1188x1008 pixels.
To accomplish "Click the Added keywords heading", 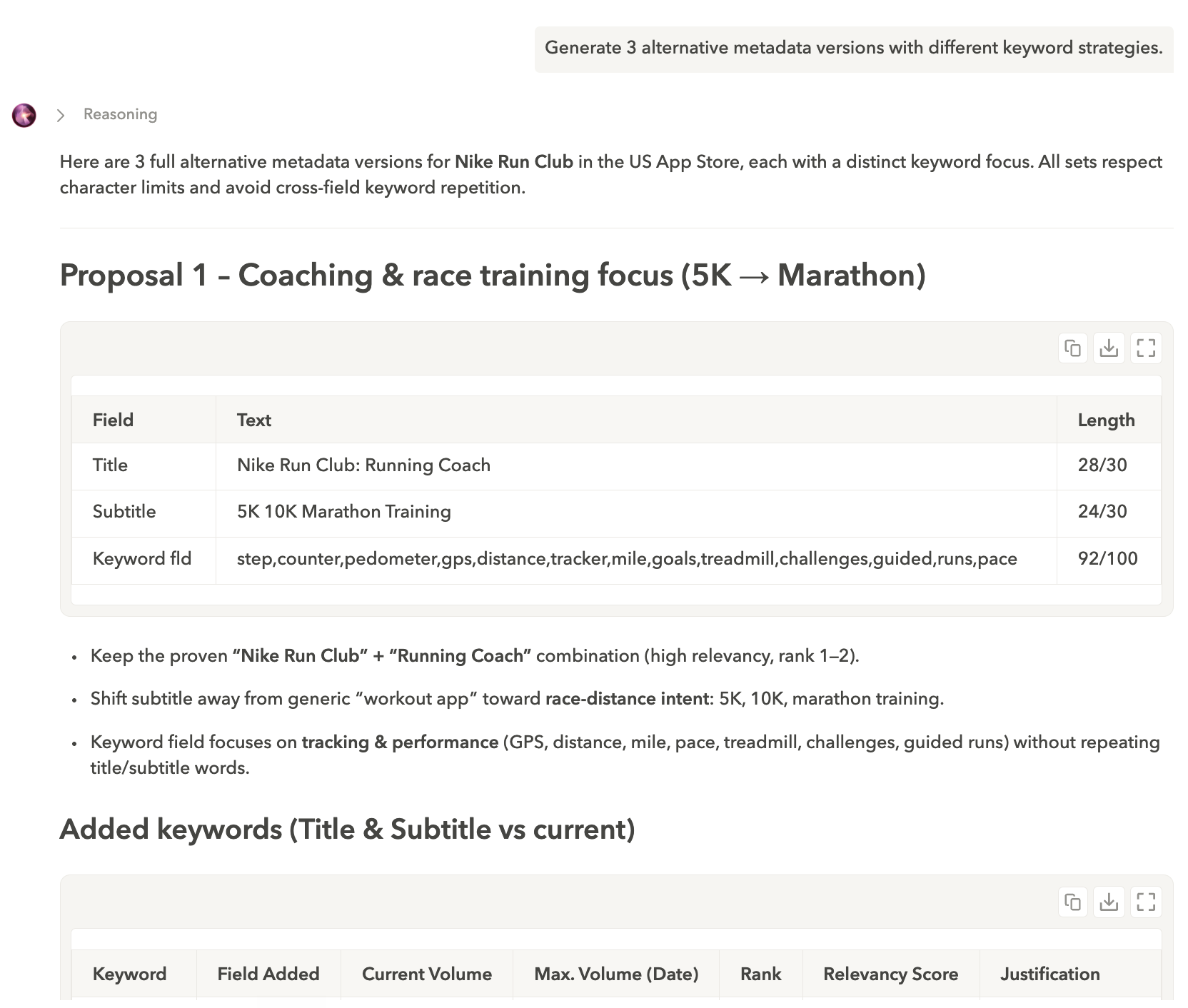I will click(348, 830).
